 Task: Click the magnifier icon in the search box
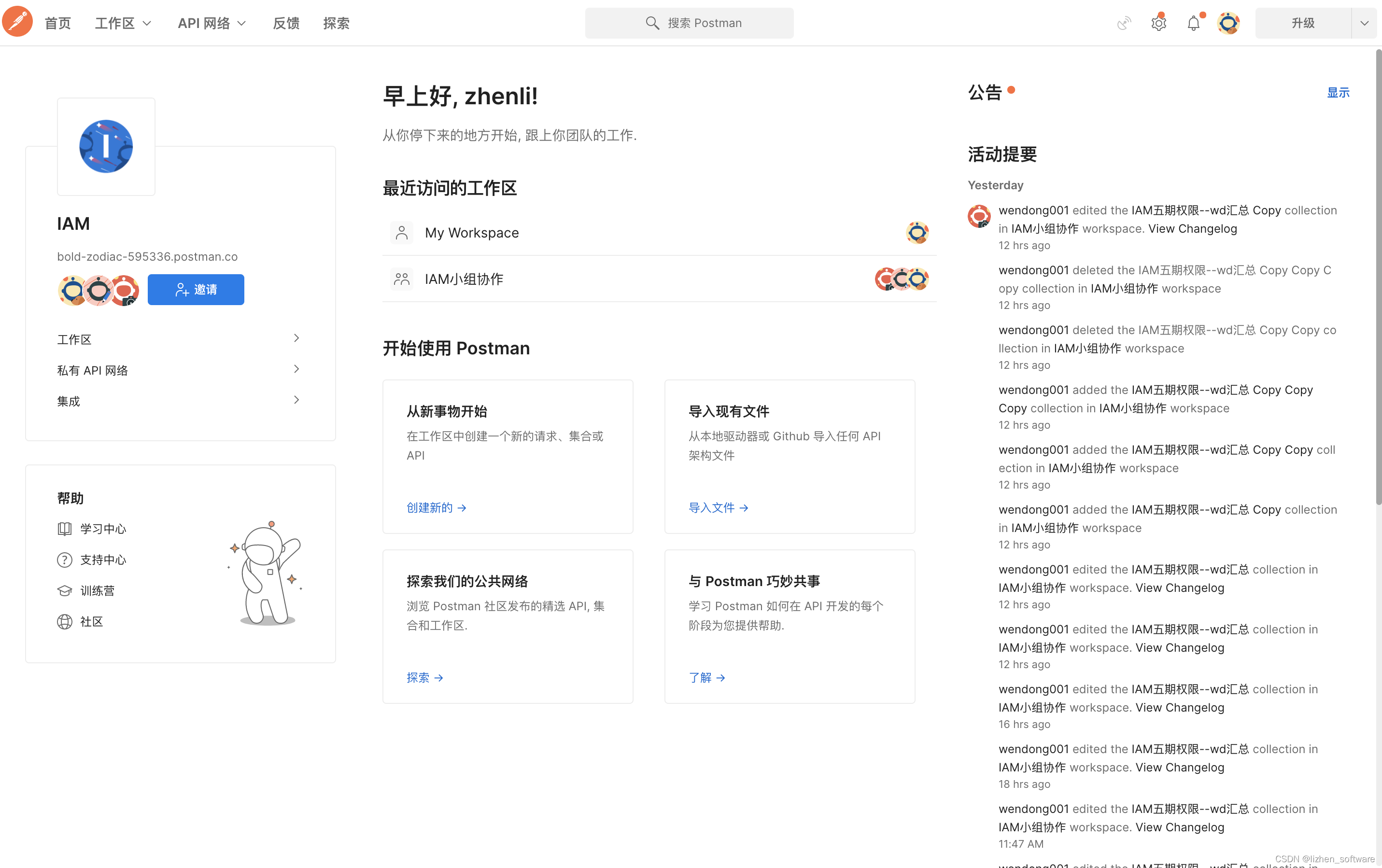coord(652,23)
